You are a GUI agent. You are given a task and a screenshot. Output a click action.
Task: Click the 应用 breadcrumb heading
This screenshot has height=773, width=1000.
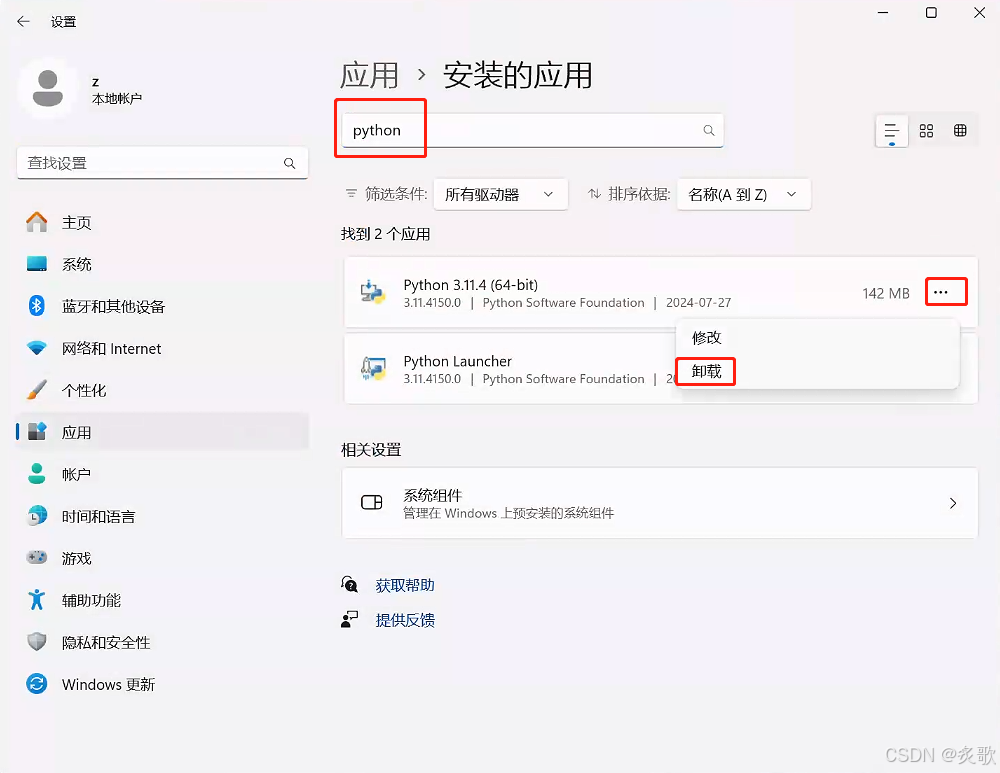(x=370, y=75)
